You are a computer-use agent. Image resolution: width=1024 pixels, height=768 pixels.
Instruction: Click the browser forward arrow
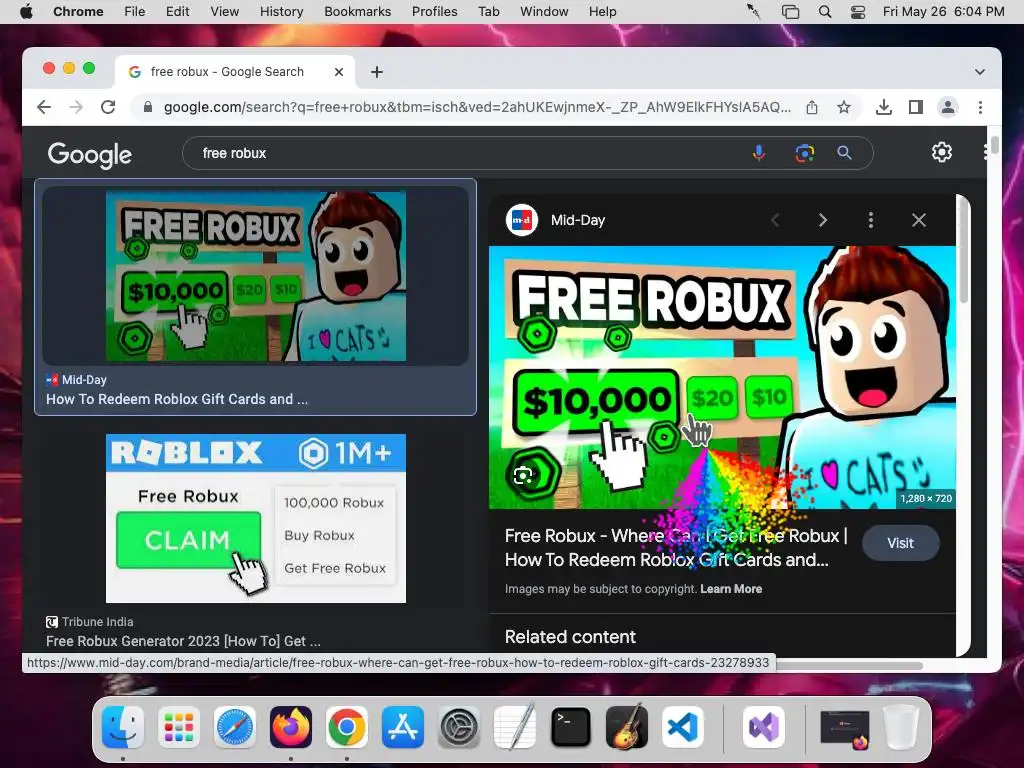point(76,107)
